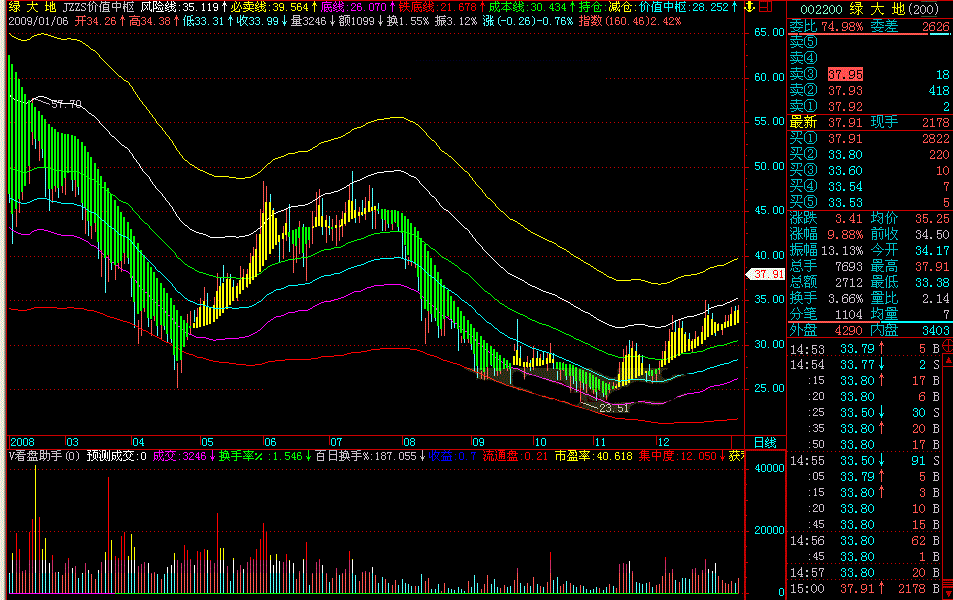953x600 pixels.
Task: Click the 买④ bid row at 33.54
Action: [869, 186]
